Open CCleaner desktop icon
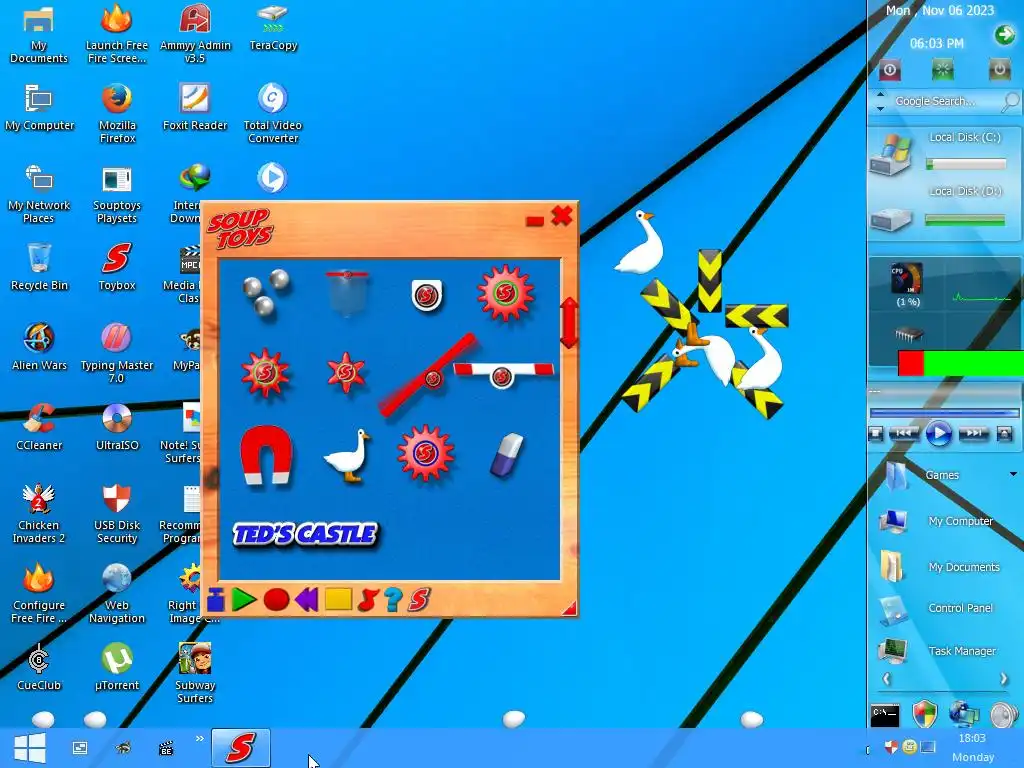 (x=39, y=426)
